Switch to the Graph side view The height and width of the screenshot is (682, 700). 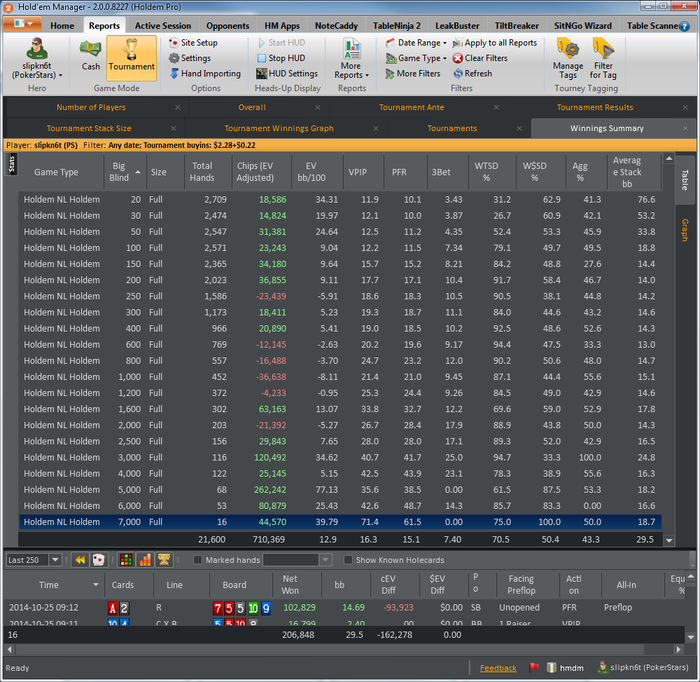[x=684, y=230]
